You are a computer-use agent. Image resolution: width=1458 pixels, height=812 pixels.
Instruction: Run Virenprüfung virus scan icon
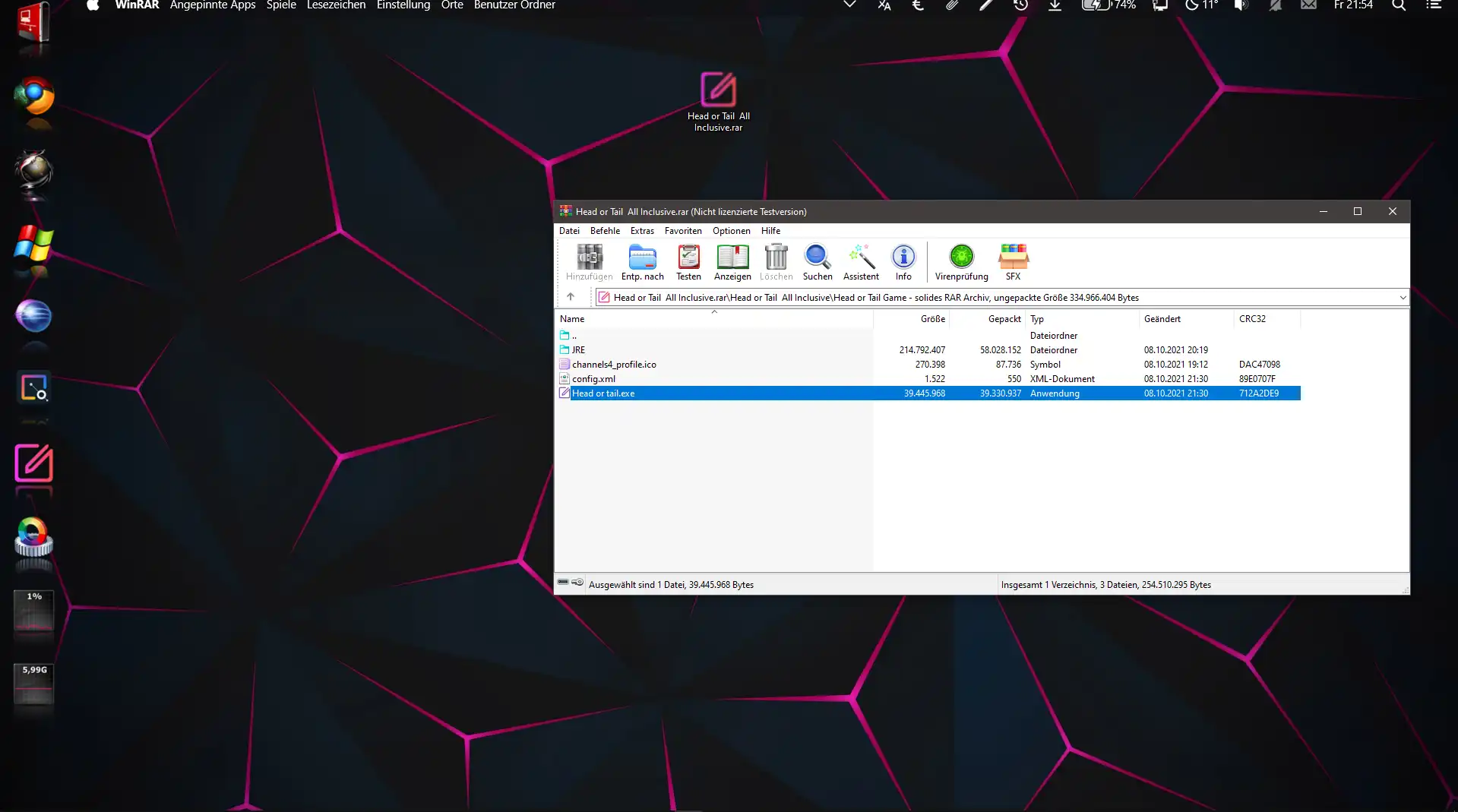tap(961, 262)
